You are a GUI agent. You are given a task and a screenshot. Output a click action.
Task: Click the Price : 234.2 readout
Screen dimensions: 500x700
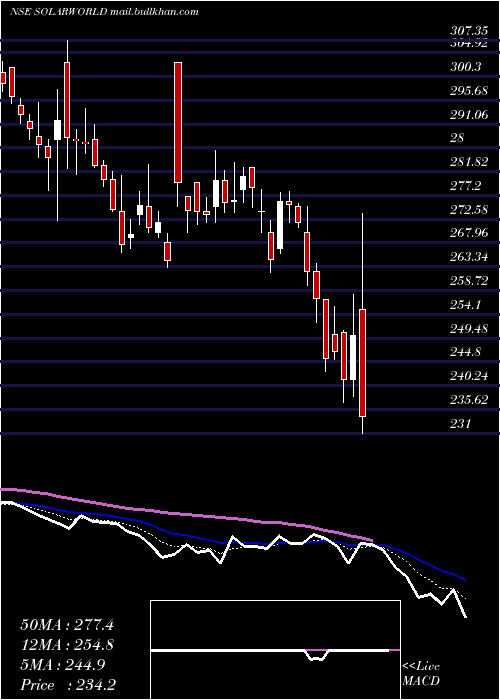(x=69, y=685)
